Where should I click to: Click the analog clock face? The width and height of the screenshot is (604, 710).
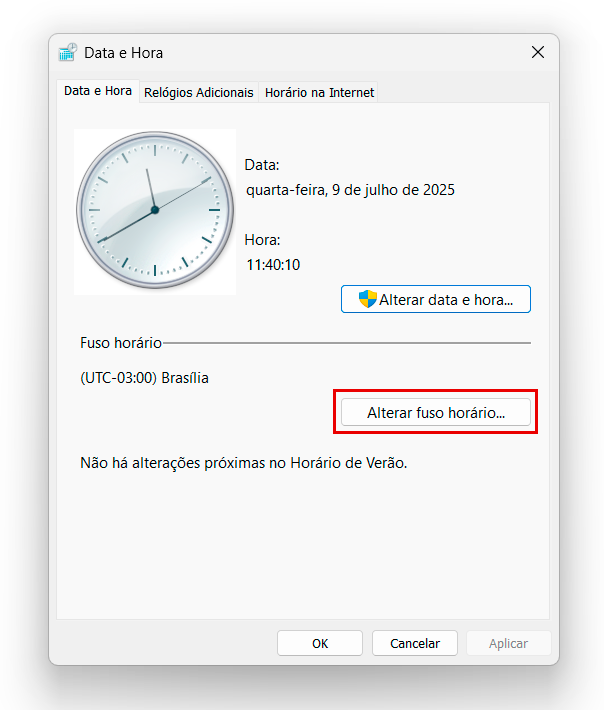click(155, 210)
